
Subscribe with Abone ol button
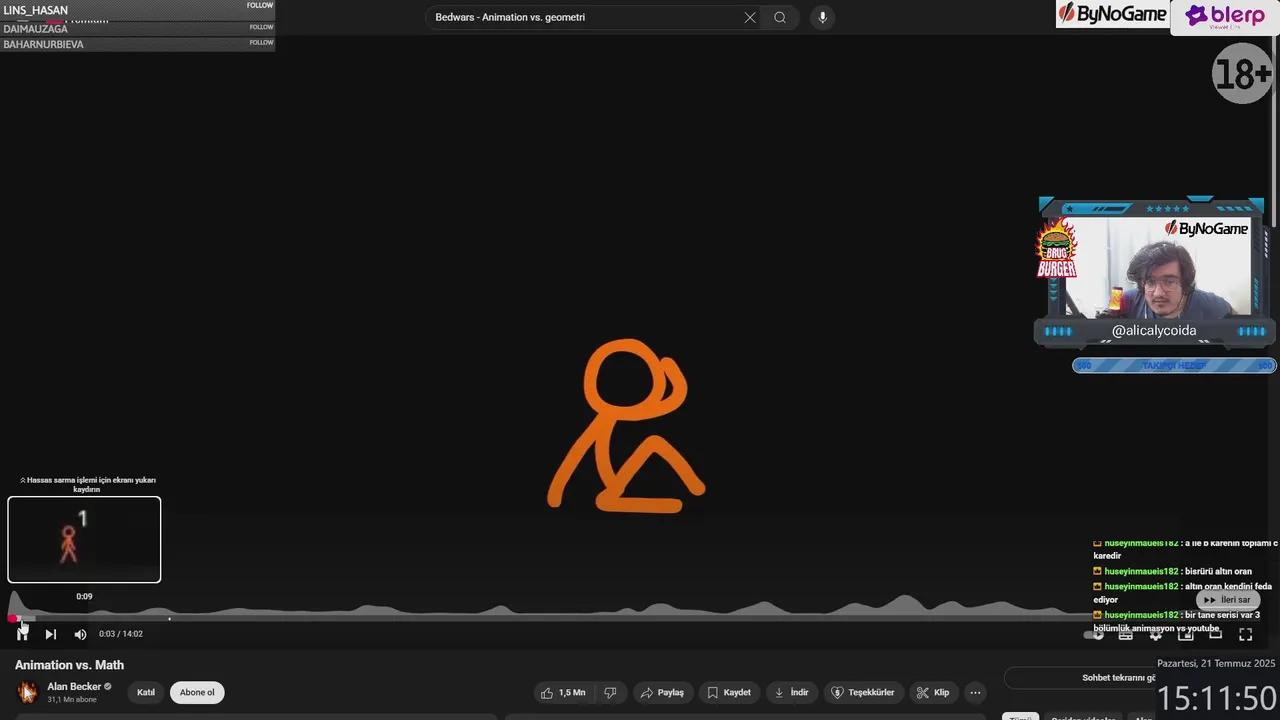(x=197, y=692)
